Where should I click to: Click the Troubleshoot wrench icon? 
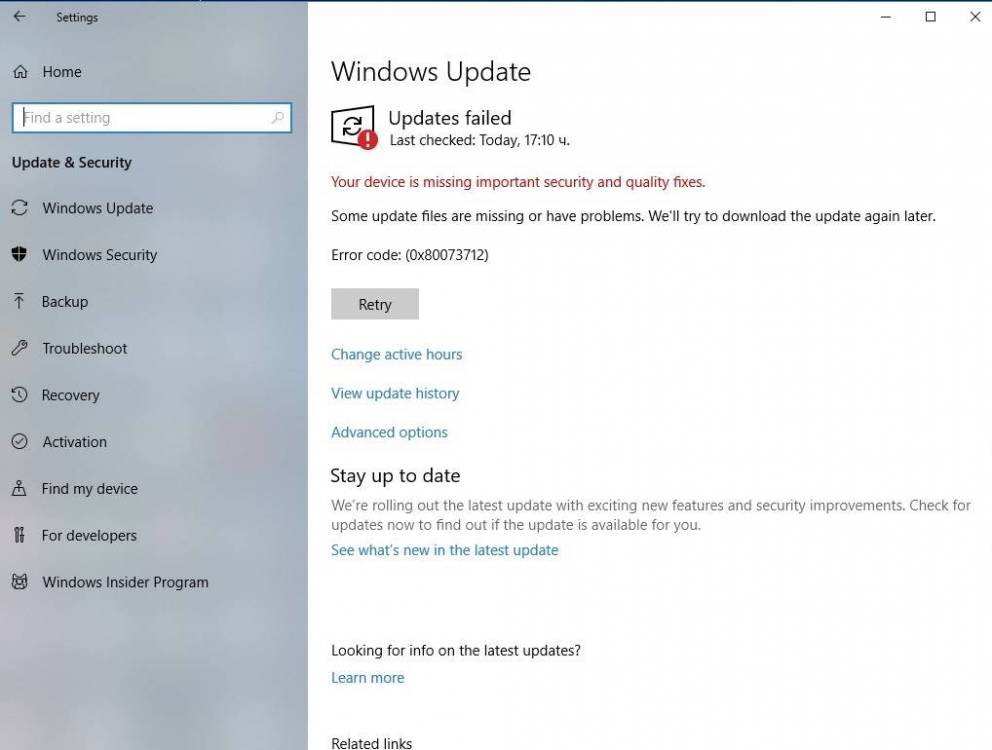[20, 347]
